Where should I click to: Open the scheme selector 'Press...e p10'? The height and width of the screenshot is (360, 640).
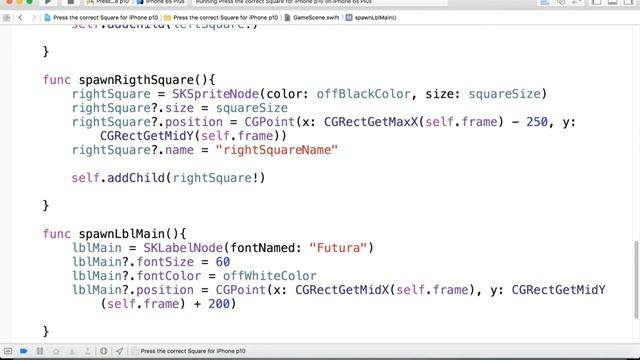pyautogui.click(x=108, y=2)
